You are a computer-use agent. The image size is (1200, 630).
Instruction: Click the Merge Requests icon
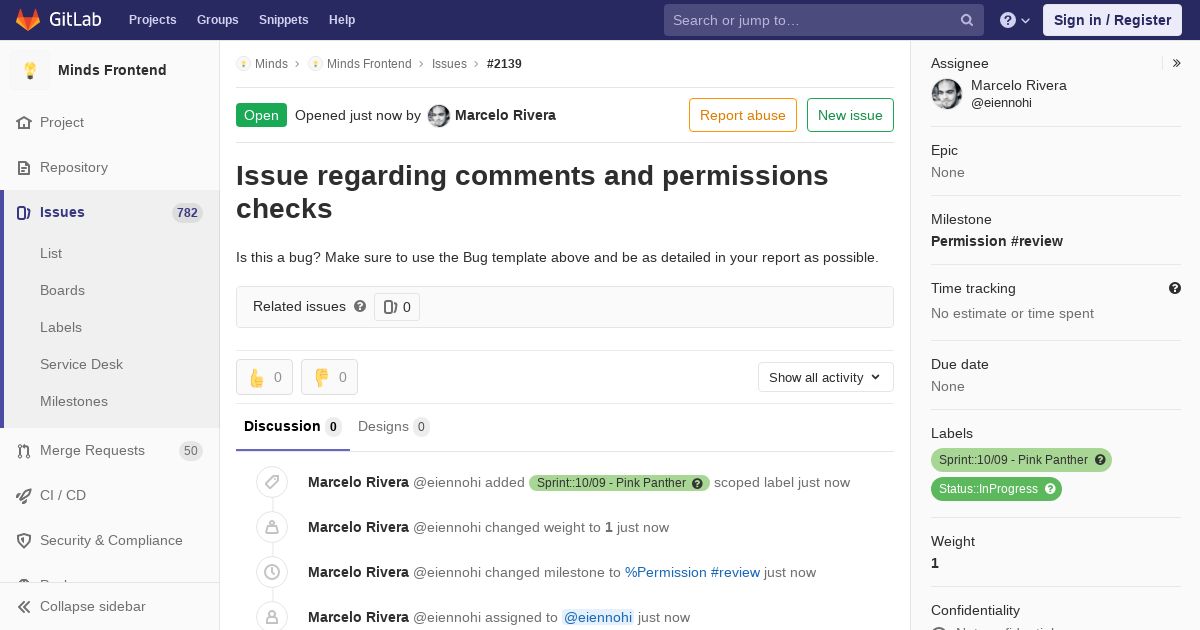[x=24, y=451]
